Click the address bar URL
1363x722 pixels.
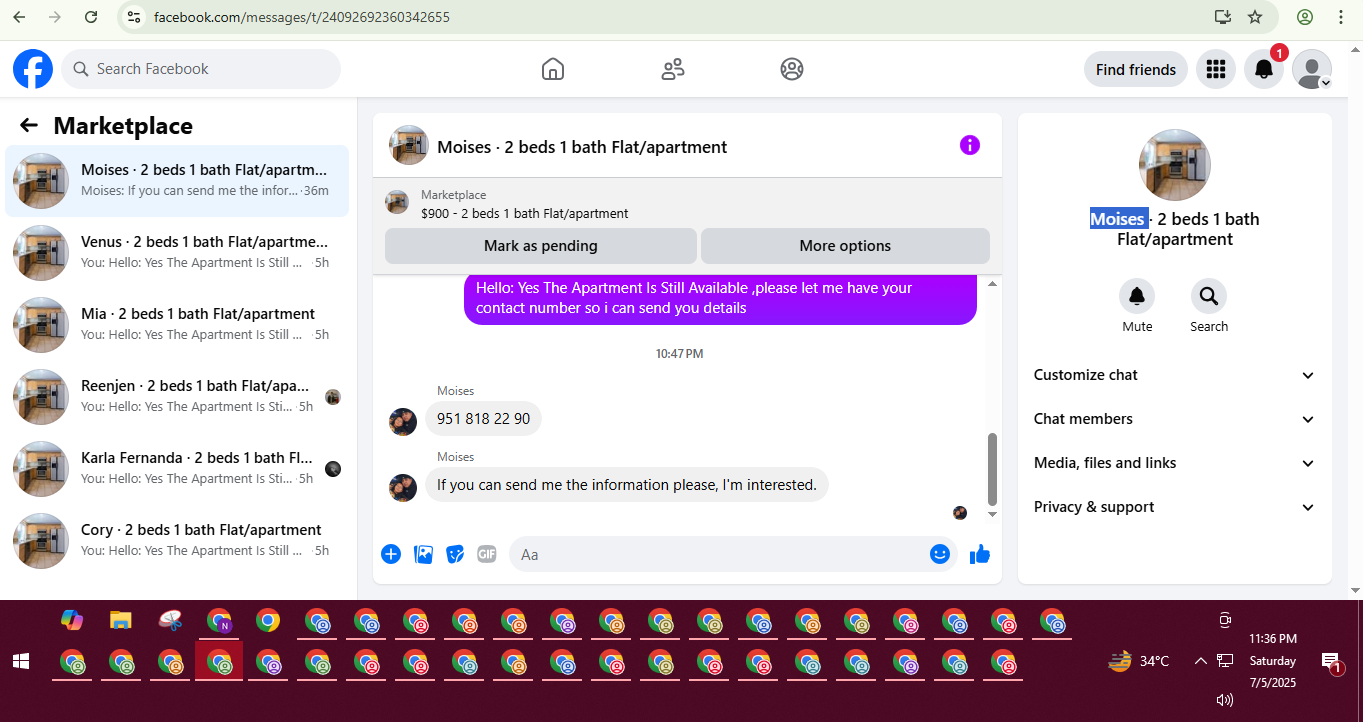301,18
